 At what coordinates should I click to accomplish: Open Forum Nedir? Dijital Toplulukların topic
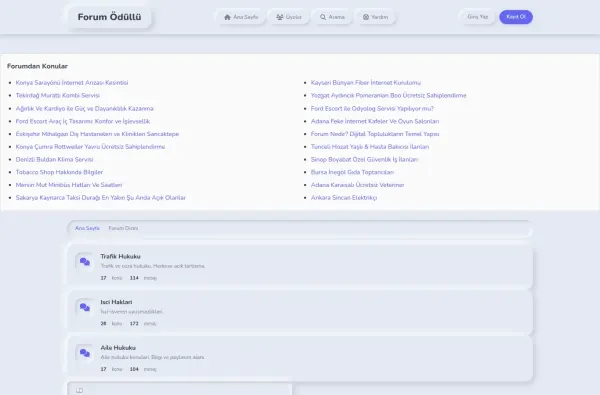[375, 134]
